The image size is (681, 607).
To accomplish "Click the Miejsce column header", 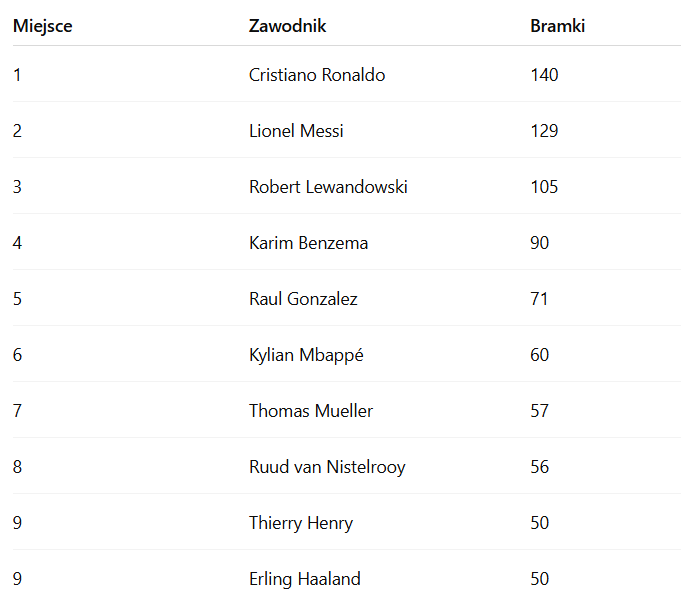I will coord(42,26).
